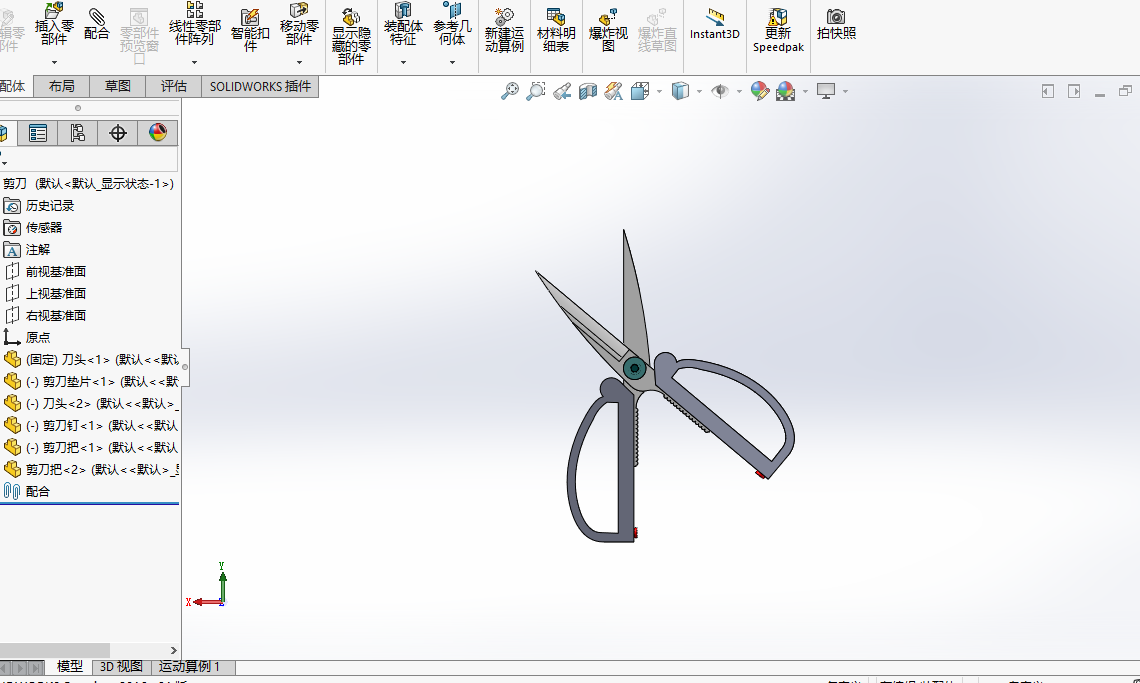Click the 配合 (Mate) paperclip tool
Viewport: 1140px width, 683px height.
(96, 24)
